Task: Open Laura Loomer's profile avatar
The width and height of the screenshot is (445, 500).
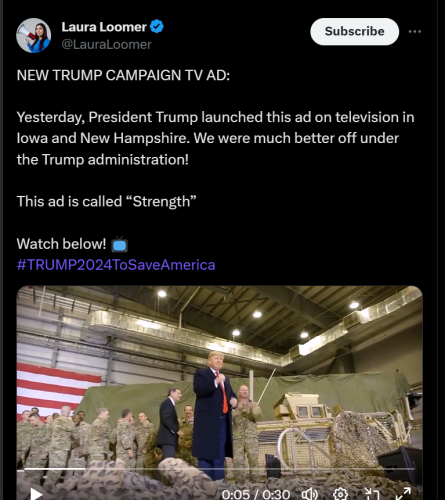Action: (x=34, y=35)
